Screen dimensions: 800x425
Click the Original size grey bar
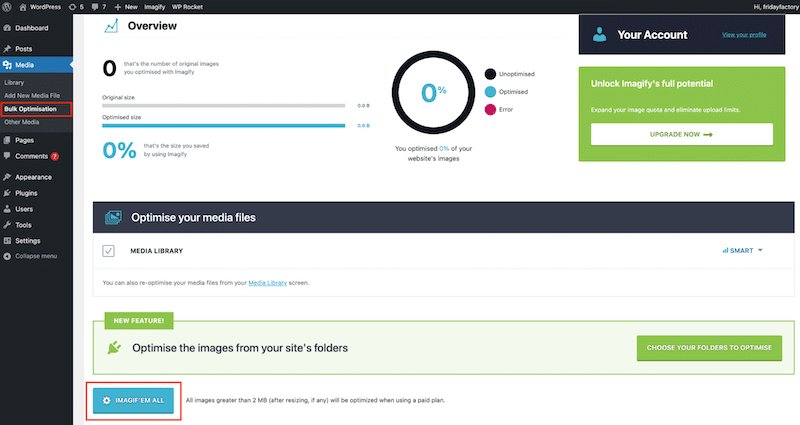pos(223,106)
